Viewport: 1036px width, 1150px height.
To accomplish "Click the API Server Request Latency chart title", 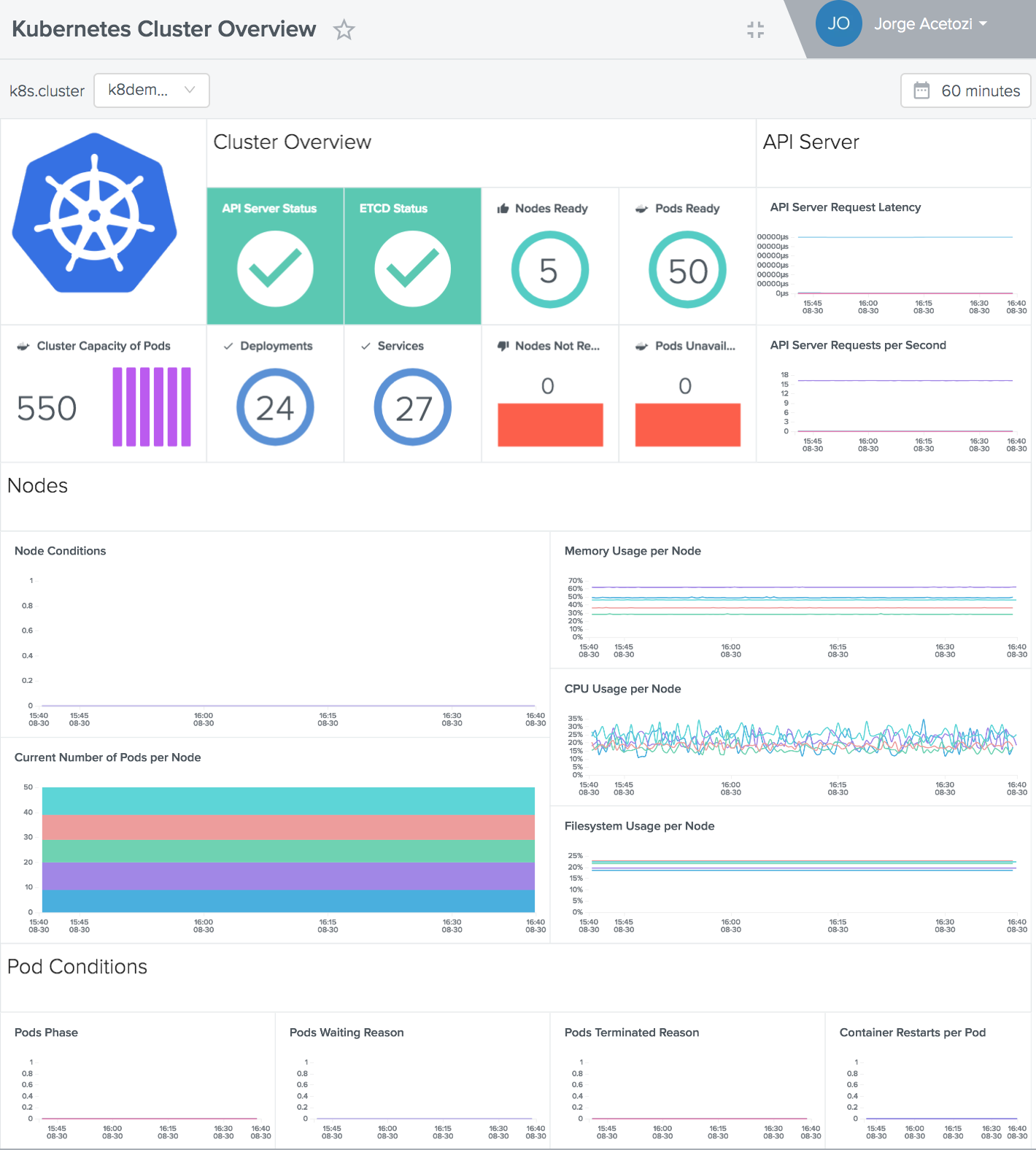I will 846,207.
